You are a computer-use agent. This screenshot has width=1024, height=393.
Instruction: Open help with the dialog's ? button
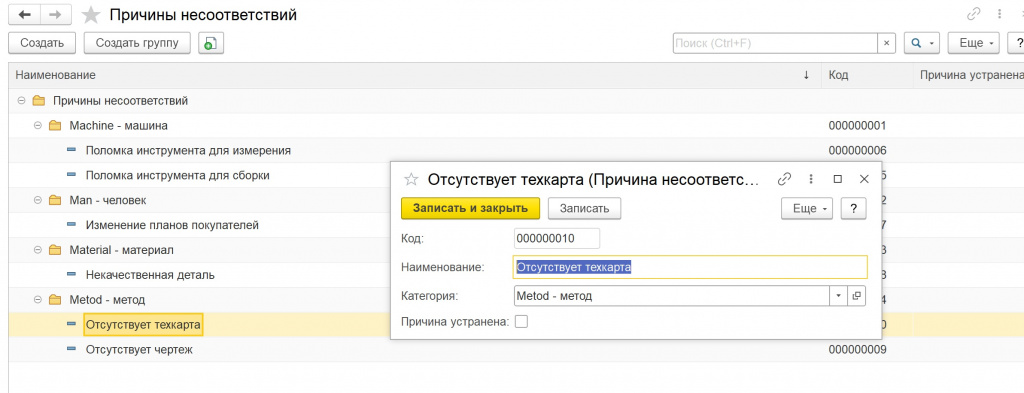pos(854,208)
